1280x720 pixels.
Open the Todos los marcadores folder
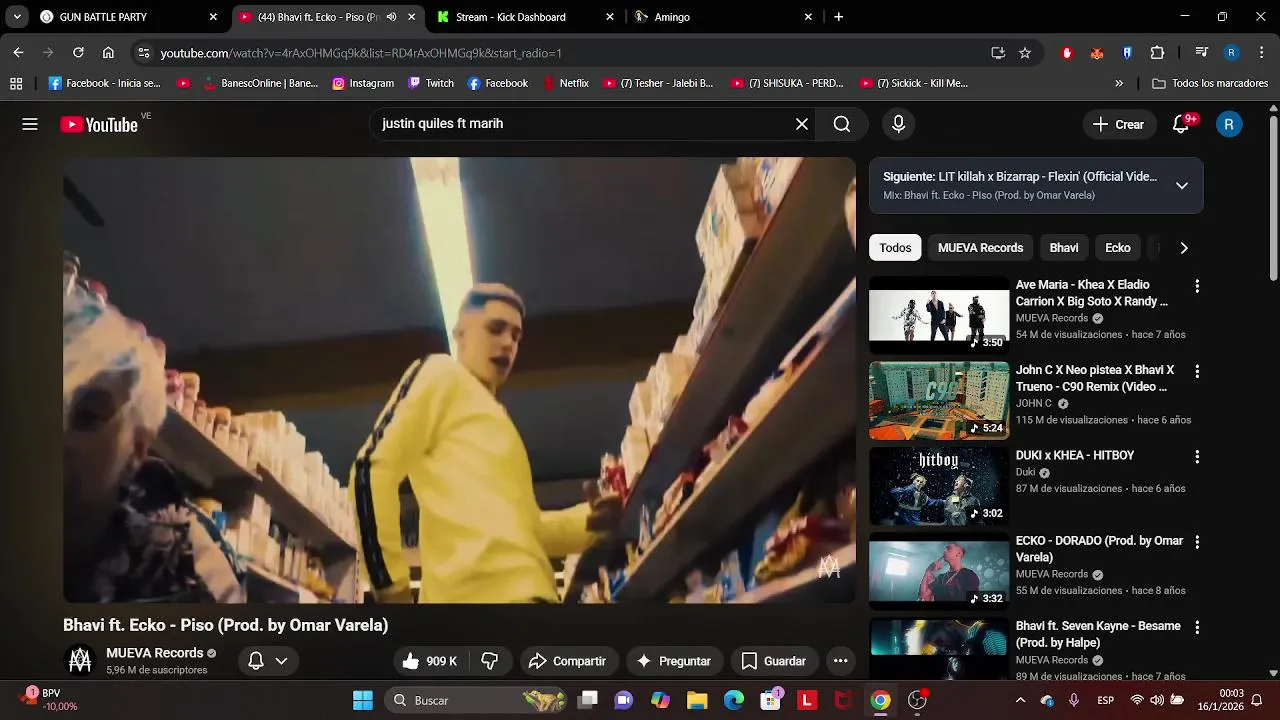[x=1210, y=83]
